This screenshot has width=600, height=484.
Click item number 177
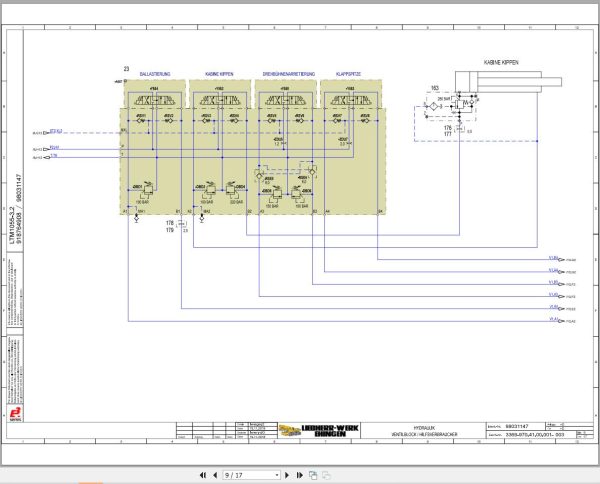(448, 134)
